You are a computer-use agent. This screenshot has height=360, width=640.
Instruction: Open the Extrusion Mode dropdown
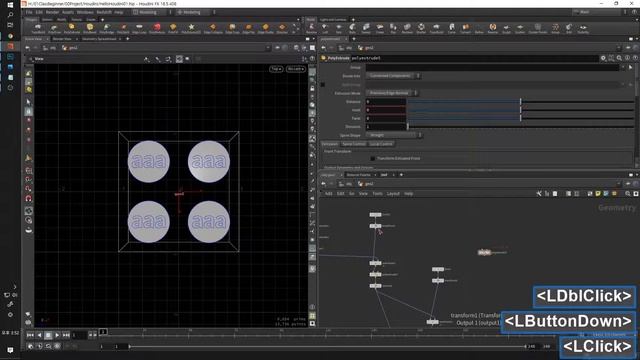click(391, 93)
